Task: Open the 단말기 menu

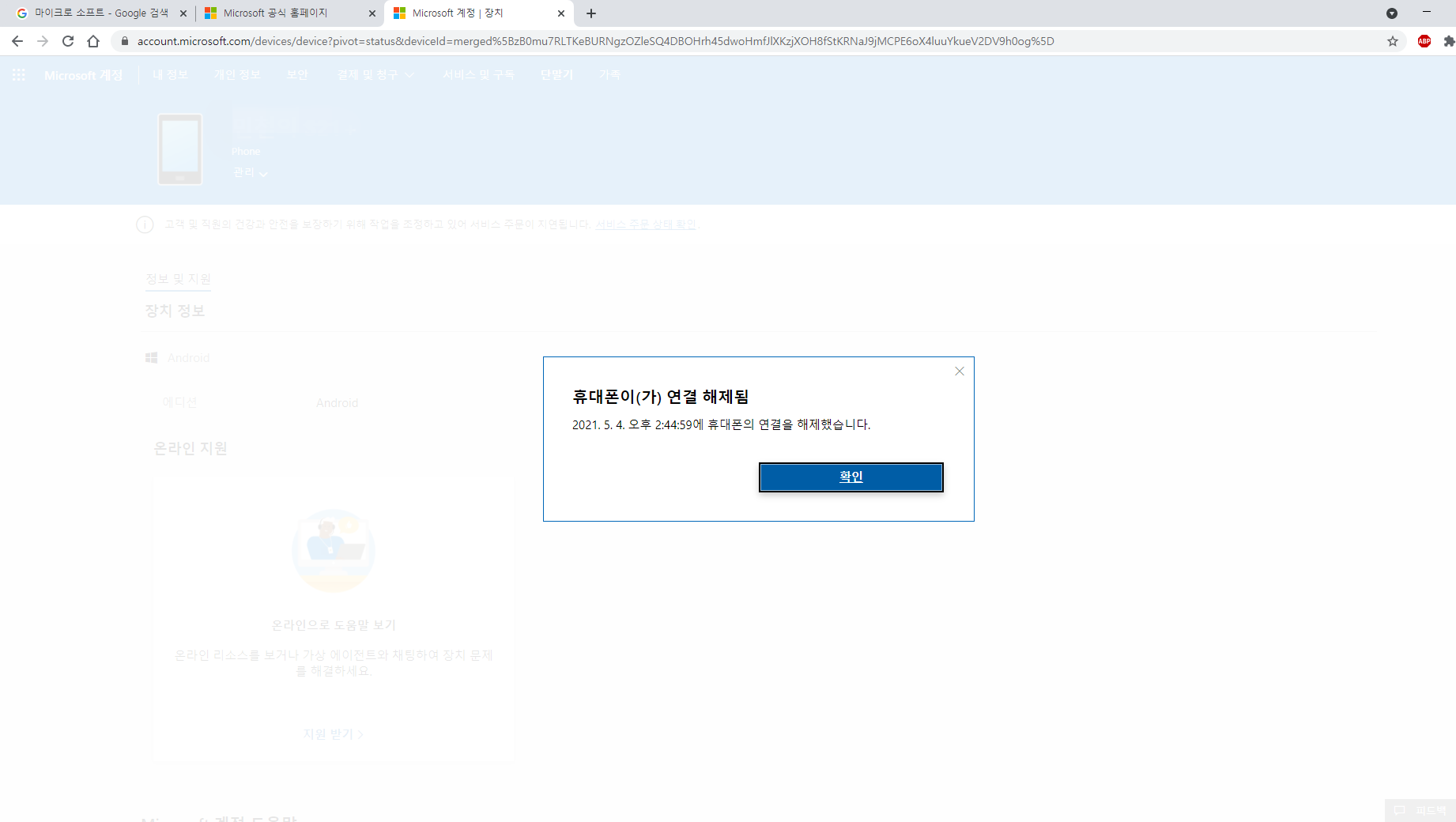Action: coord(556,74)
